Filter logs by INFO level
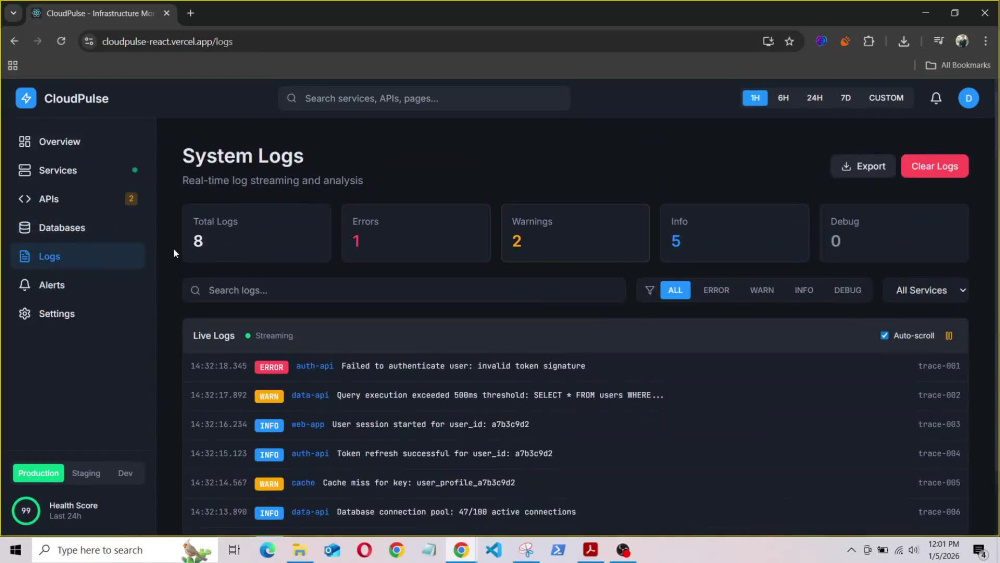 click(x=804, y=290)
